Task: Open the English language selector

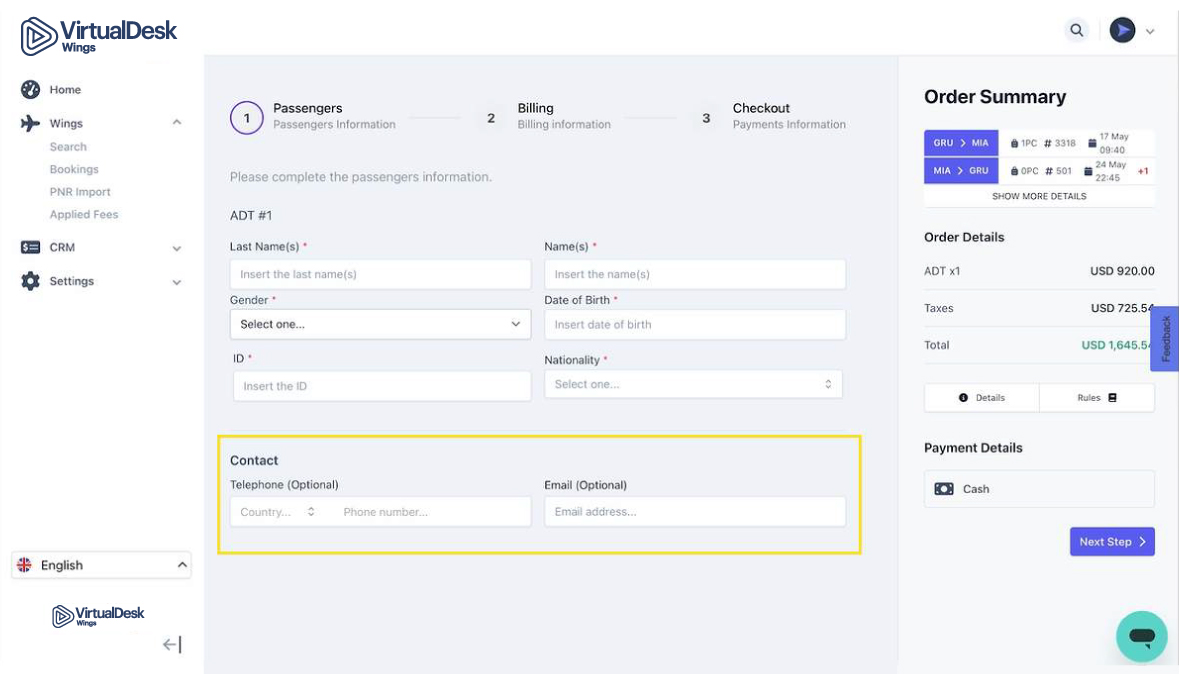Action: pos(101,565)
